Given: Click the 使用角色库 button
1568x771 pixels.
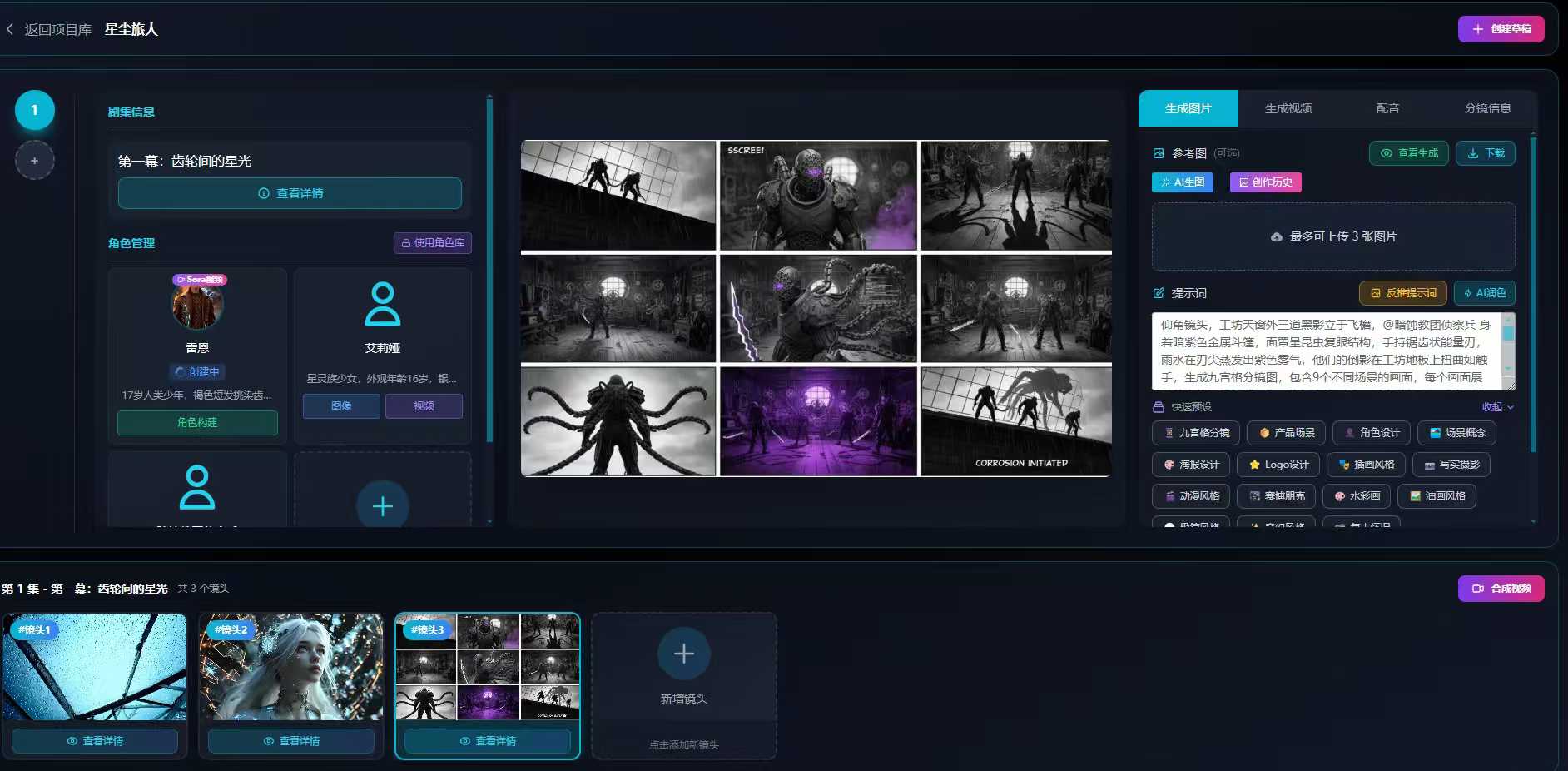Looking at the screenshot, I should pos(433,243).
